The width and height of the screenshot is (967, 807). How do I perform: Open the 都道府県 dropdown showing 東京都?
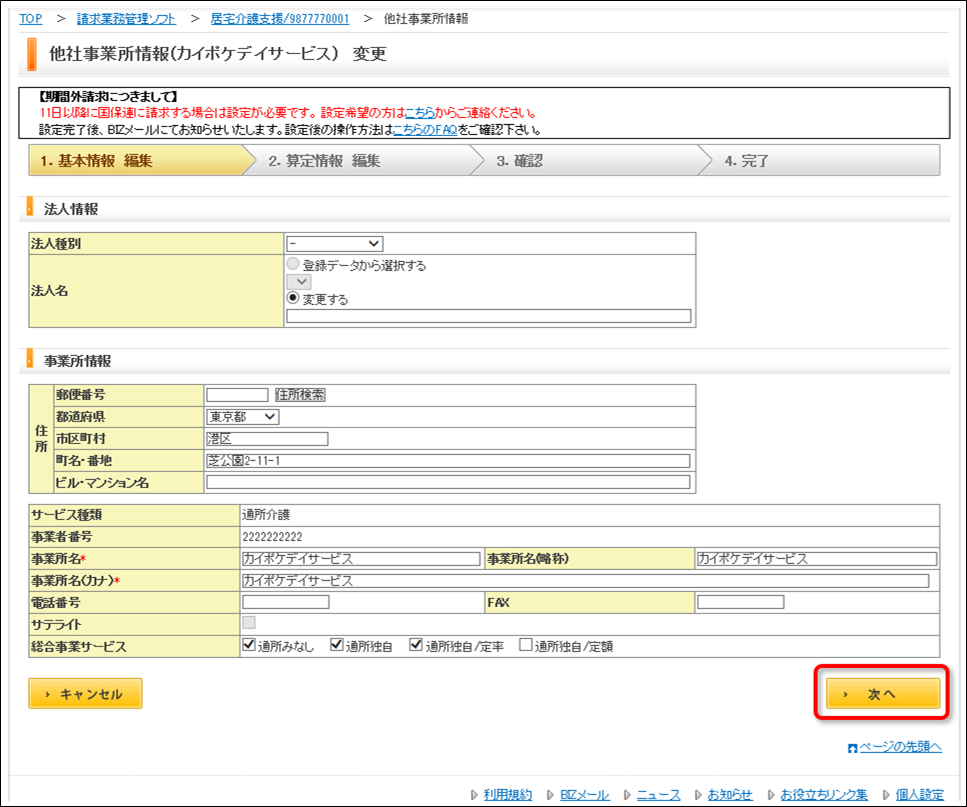click(242, 417)
